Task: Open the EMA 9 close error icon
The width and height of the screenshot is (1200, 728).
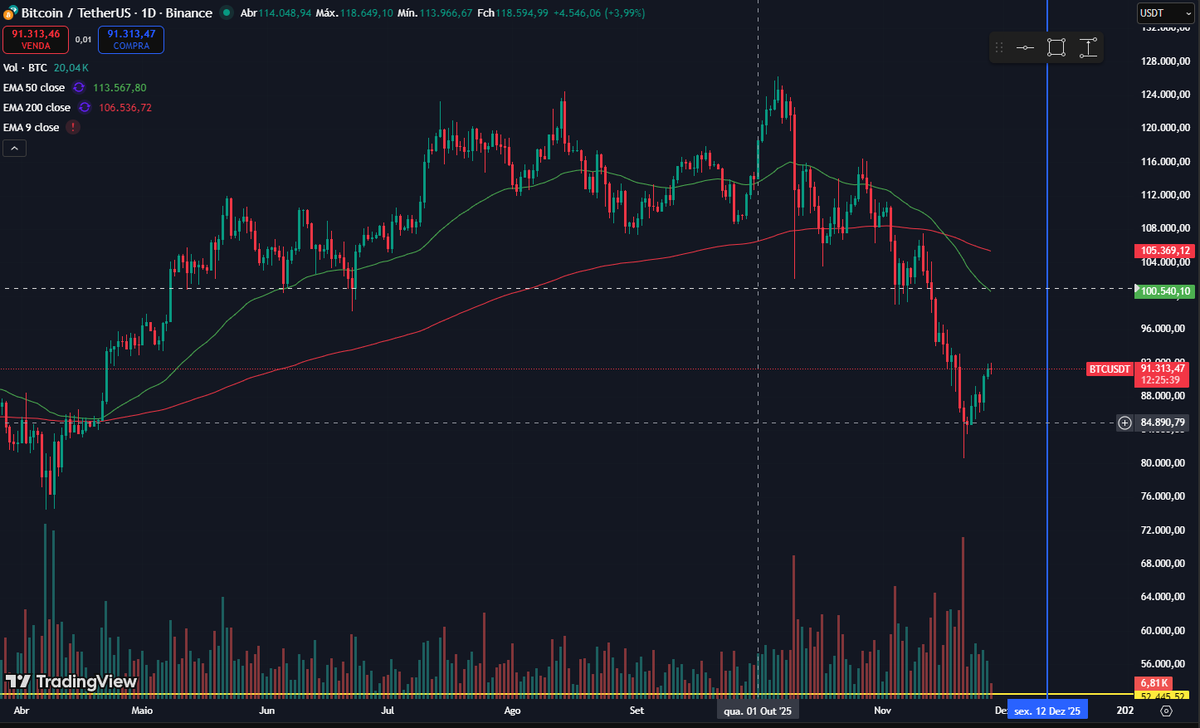Action: pyautogui.click(x=71, y=127)
